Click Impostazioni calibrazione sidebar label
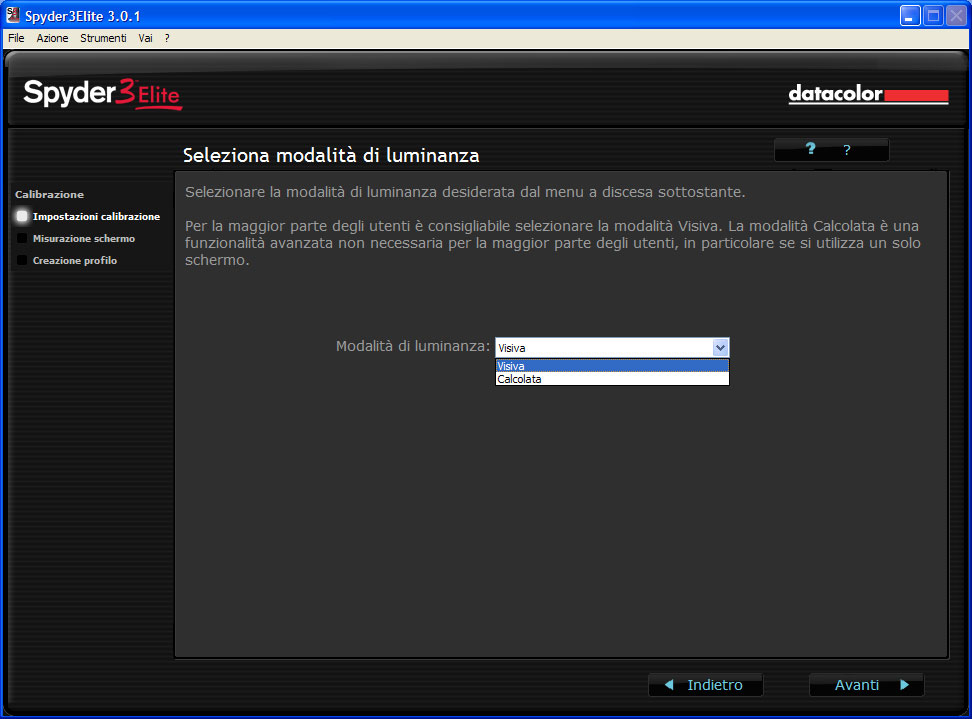The image size is (972, 719). click(x=96, y=216)
